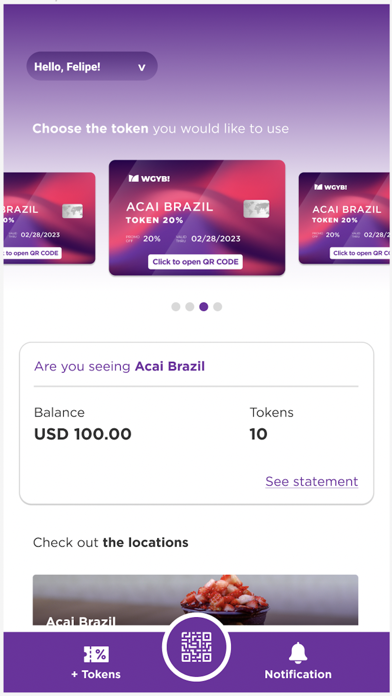Tap the ticket icon above + Tokens
The height and width of the screenshot is (696, 392).
pos(96,654)
